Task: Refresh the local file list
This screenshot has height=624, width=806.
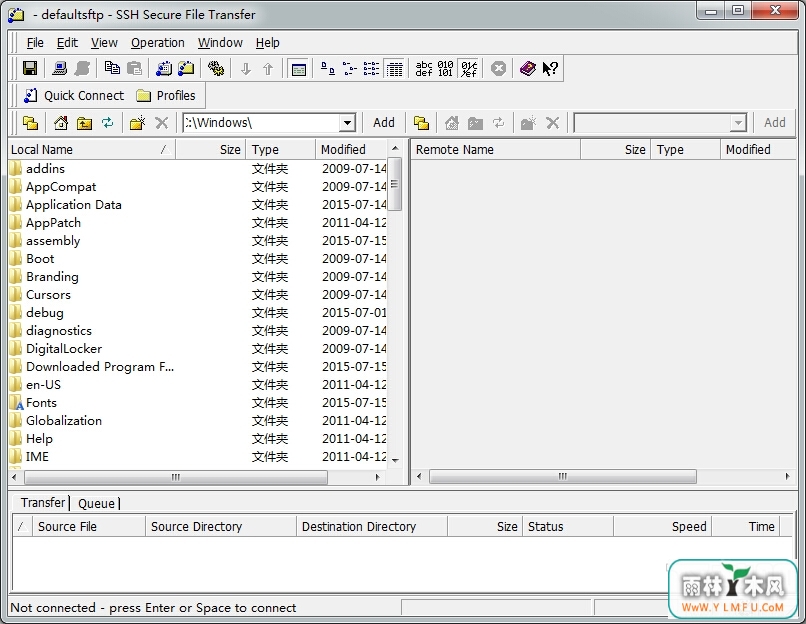Action: click(107, 123)
